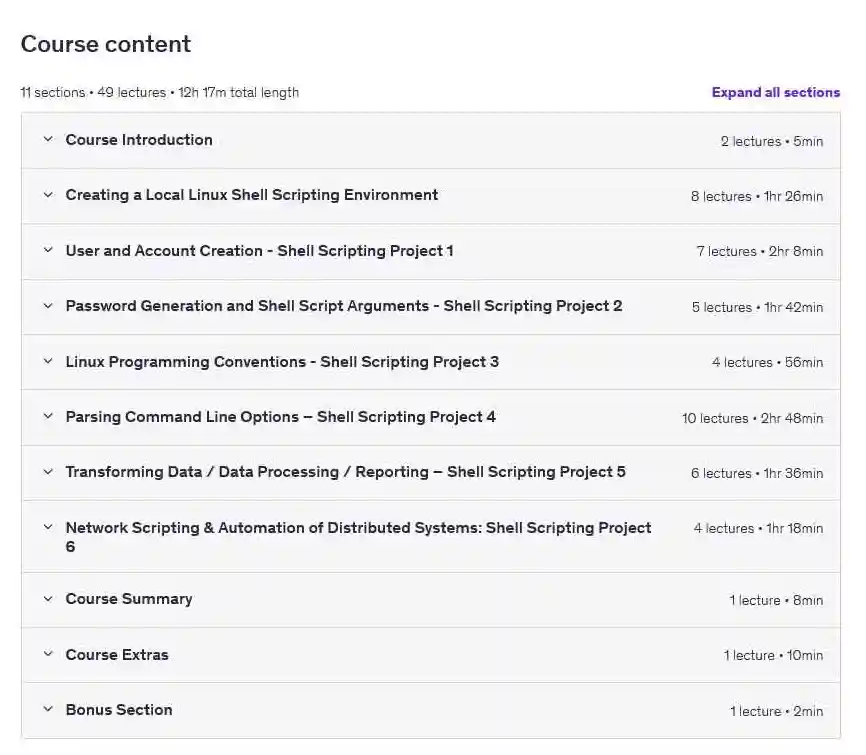The width and height of the screenshot is (866, 755).
Task: Toggle chevron beside Course Extras
Action: tap(47, 655)
